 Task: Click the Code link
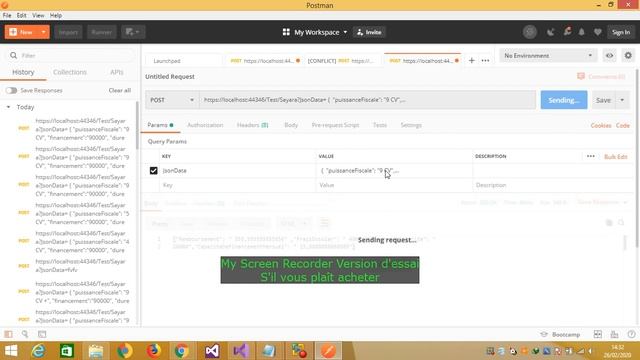tap(622, 126)
